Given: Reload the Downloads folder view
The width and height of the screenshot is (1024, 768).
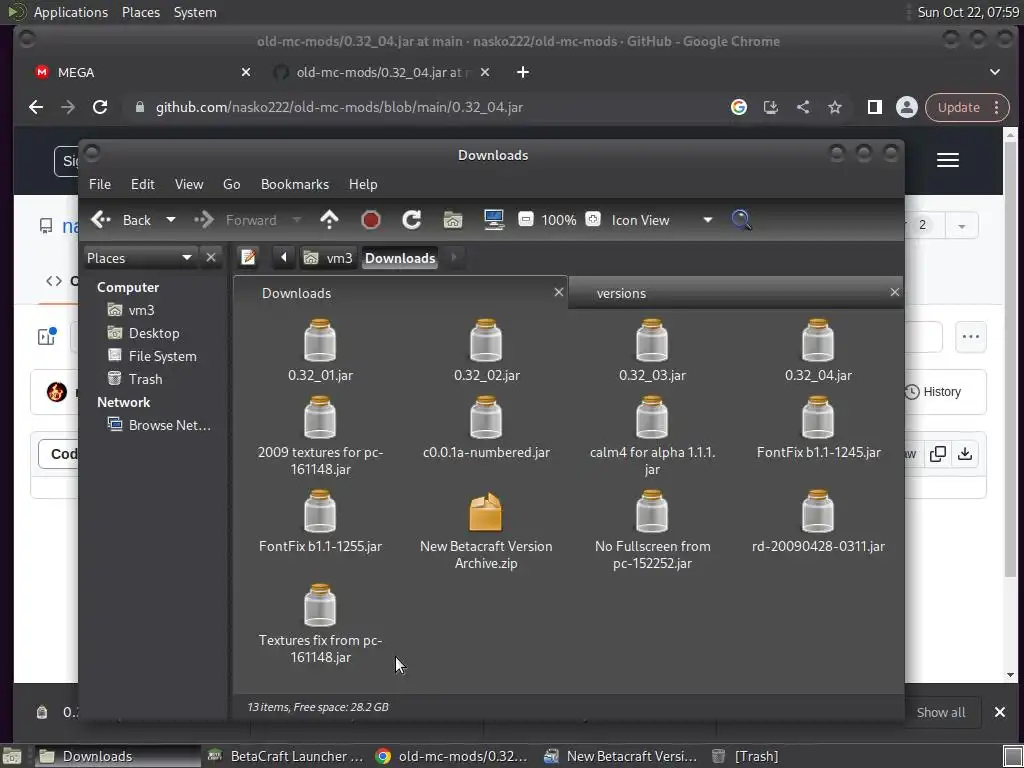Looking at the screenshot, I should click(411, 220).
